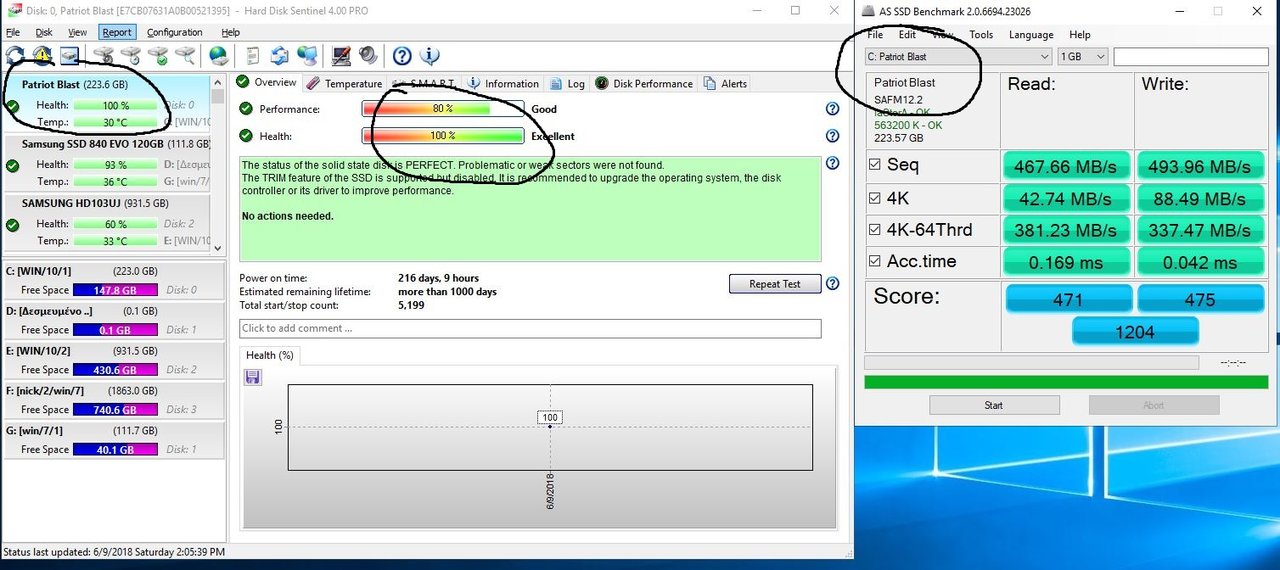This screenshot has height=570, width=1280.
Task: Click the blue info bubble toolbar icon
Action: [x=430, y=56]
